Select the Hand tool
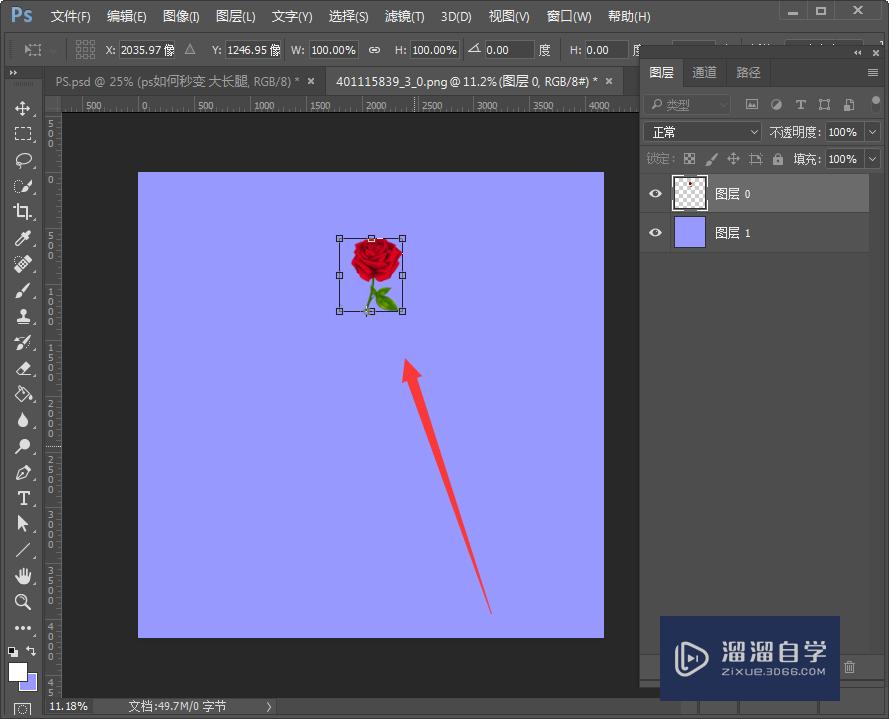This screenshot has width=889, height=719. point(23,576)
